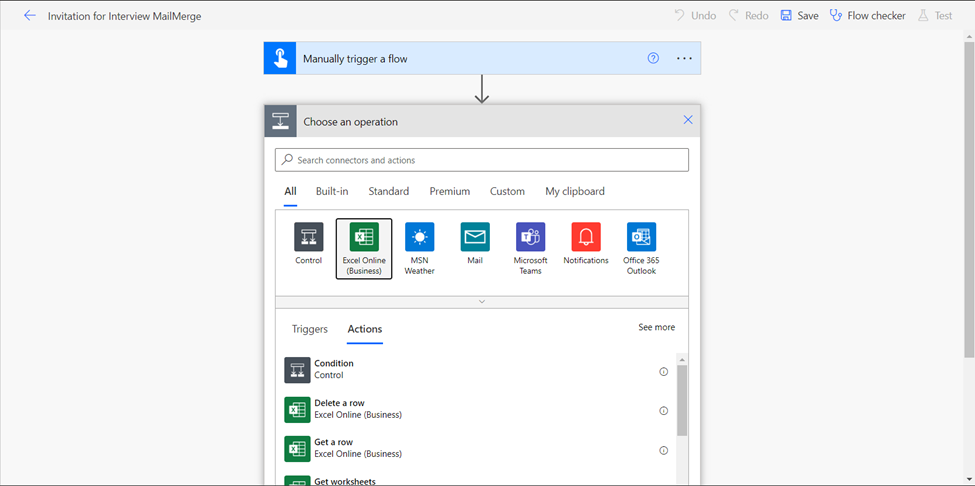The image size is (975, 486).
Task: Click the Undo button
Action: pyautogui.click(x=695, y=16)
